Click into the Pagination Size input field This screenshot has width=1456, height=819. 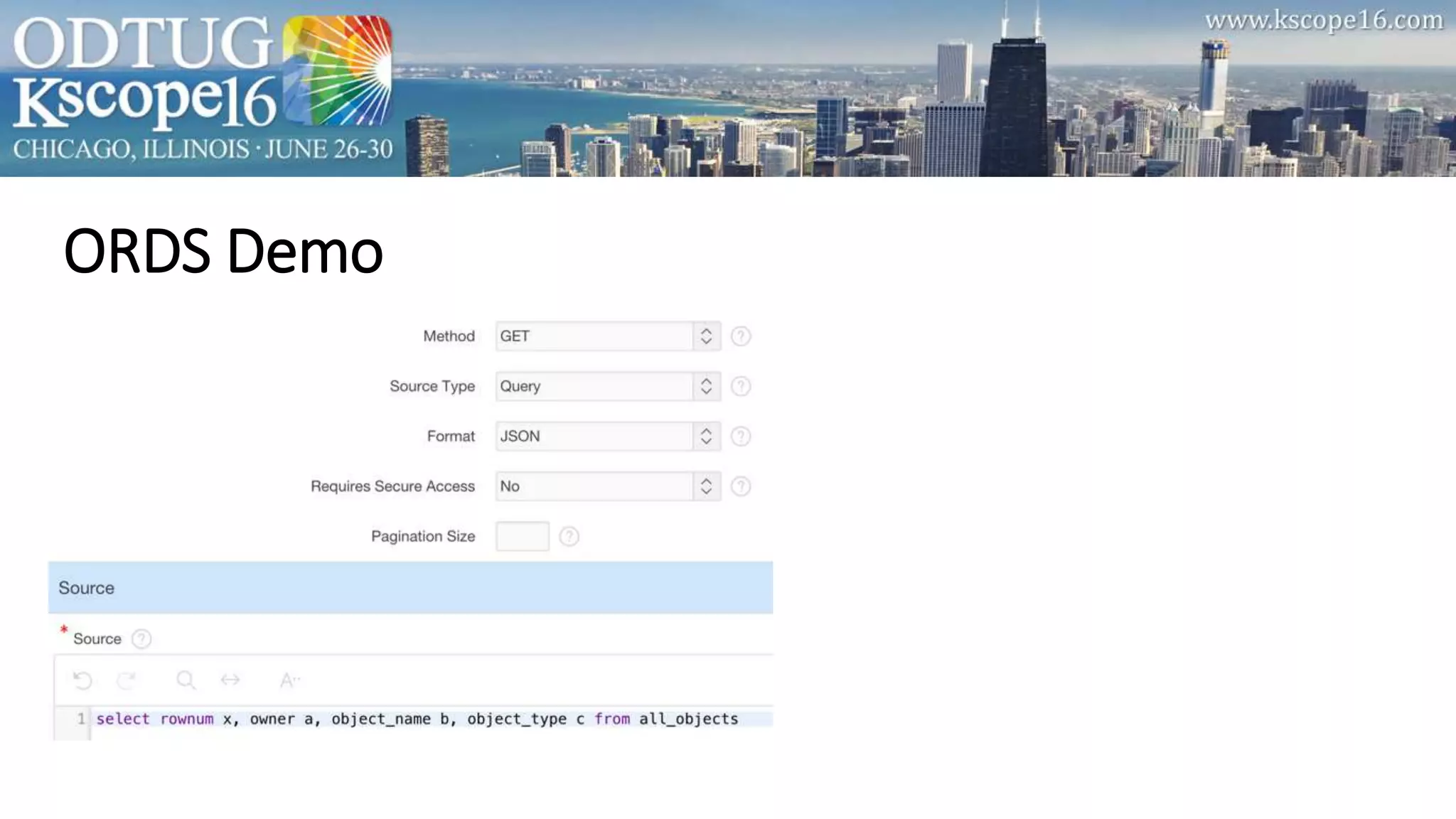tap(523, 537)
